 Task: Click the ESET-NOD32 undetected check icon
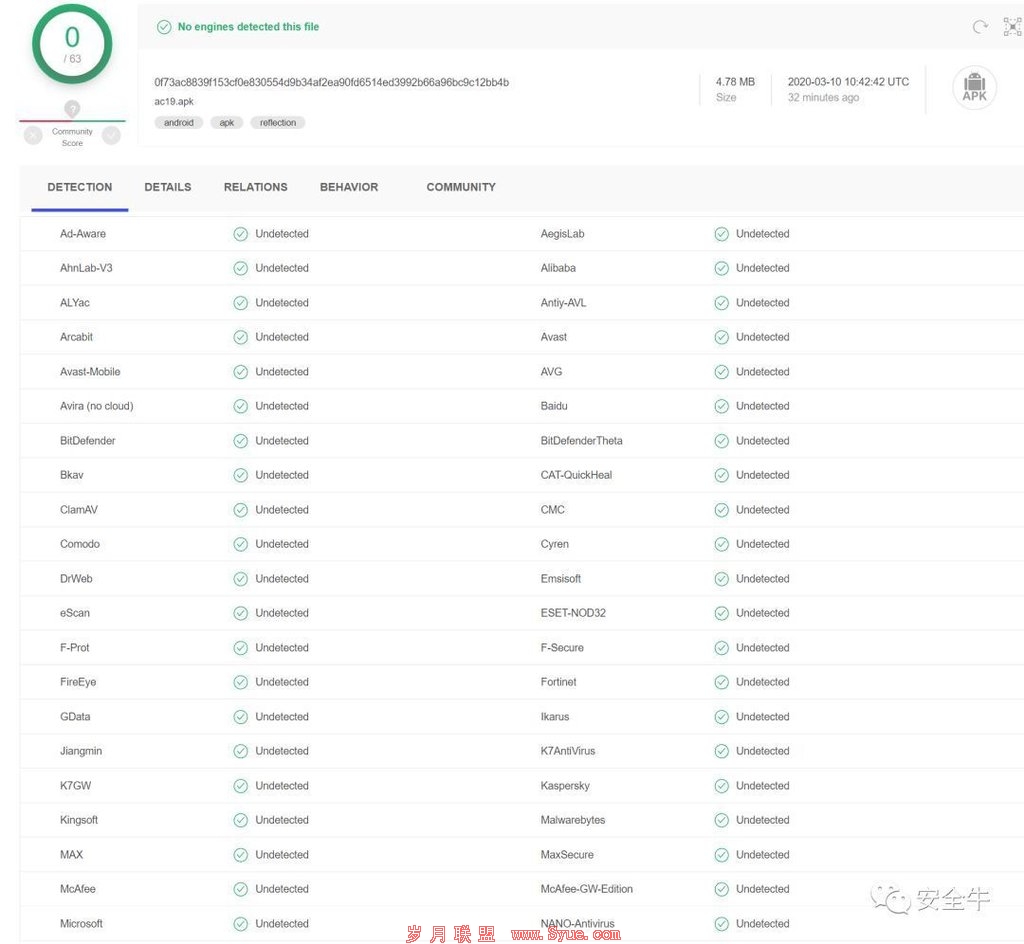(x=722, y=613)
